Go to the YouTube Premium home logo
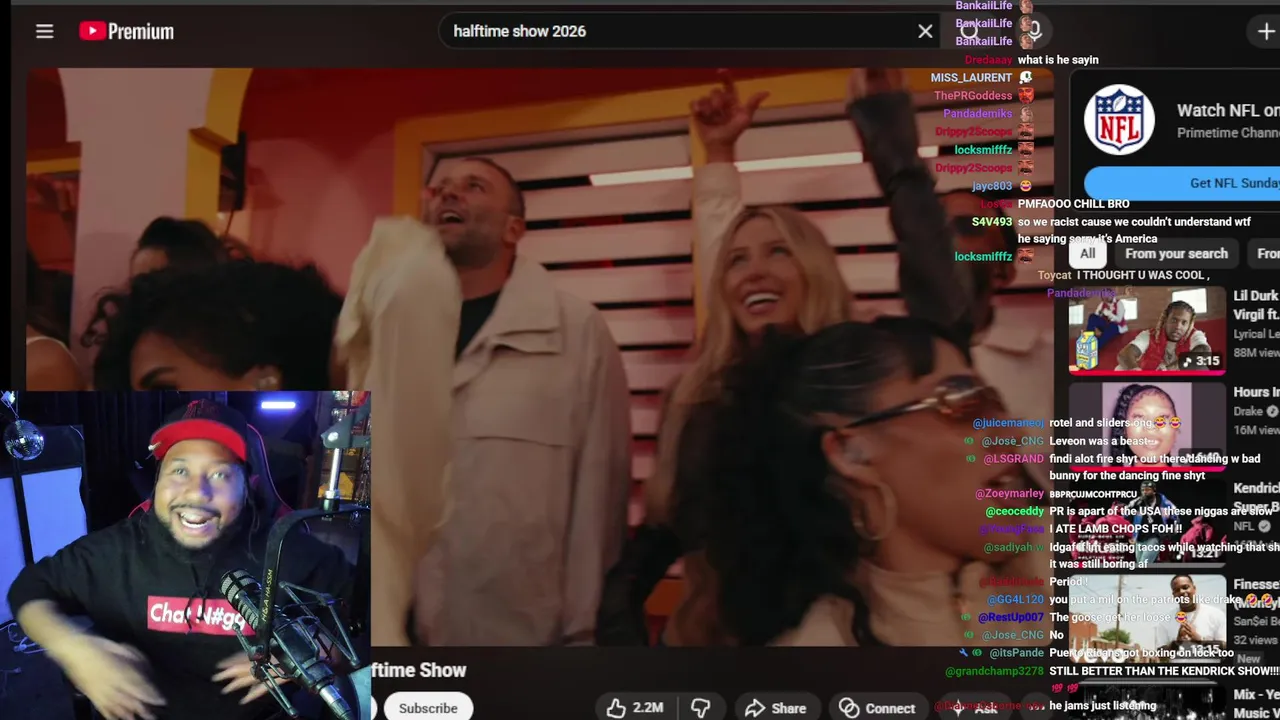1280x720 pixels. (127, 31)
